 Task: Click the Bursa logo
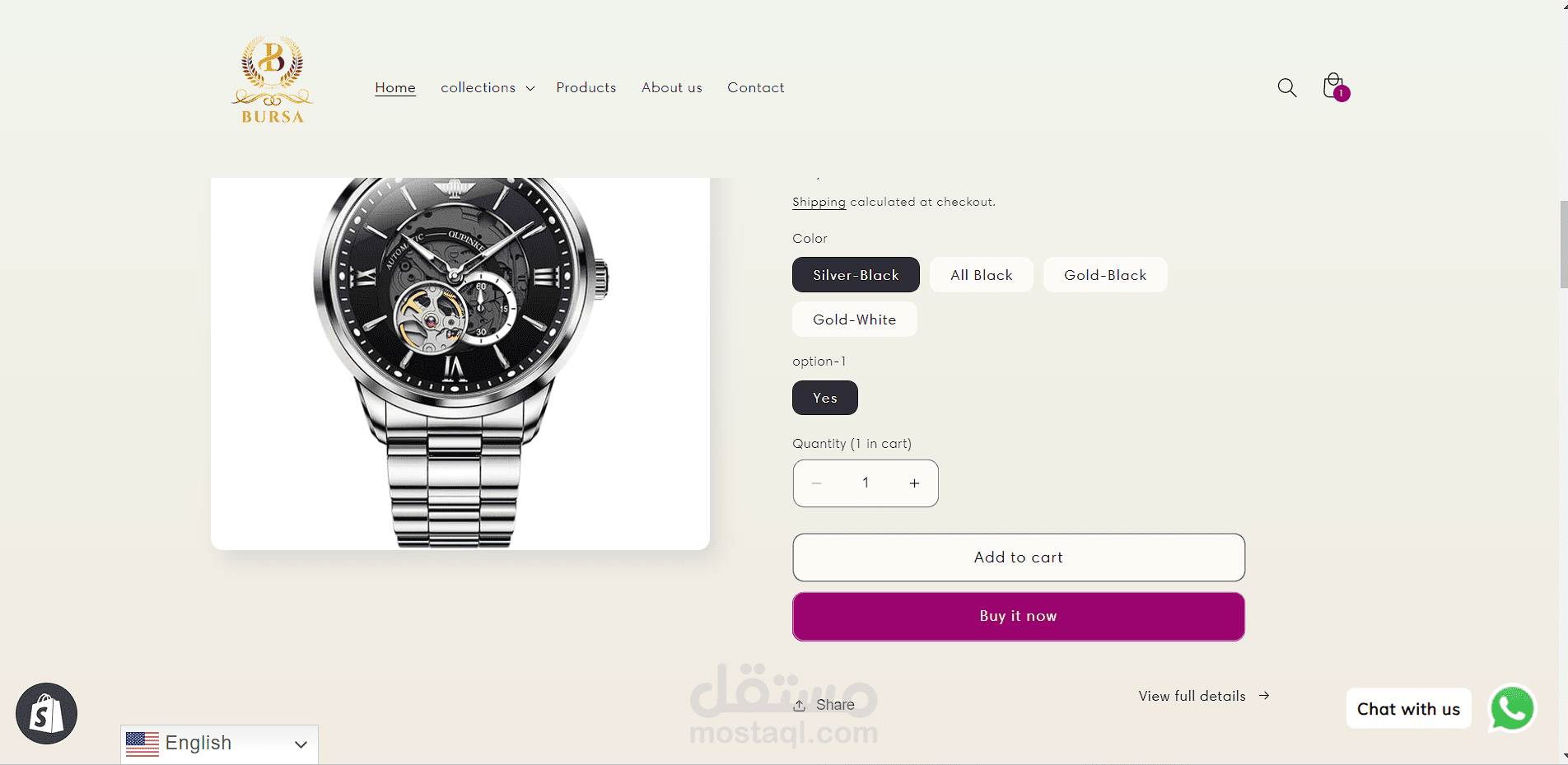273,80
